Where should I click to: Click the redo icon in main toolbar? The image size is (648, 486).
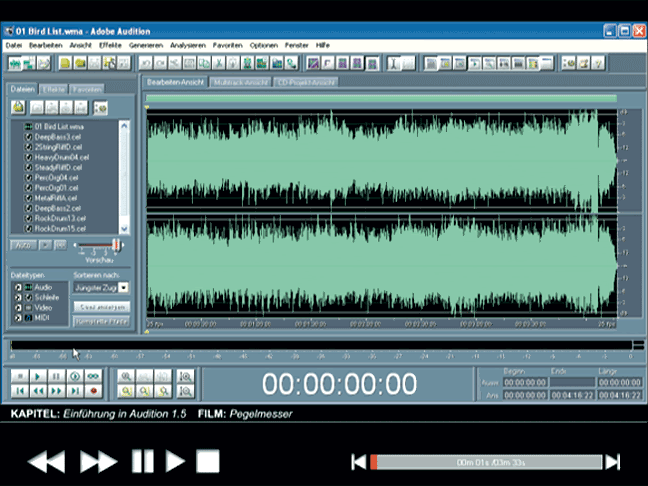160,63
